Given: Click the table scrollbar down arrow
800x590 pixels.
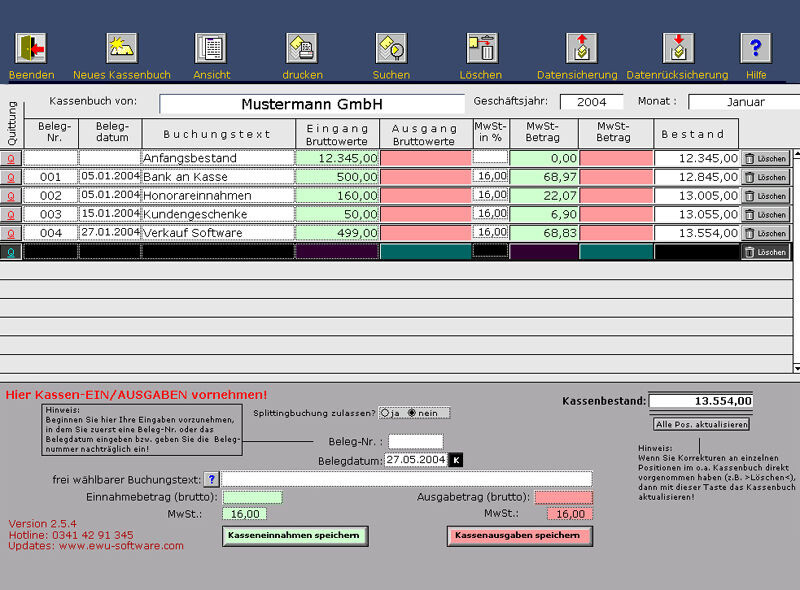Looking at the screenshot, I should 796,368.
